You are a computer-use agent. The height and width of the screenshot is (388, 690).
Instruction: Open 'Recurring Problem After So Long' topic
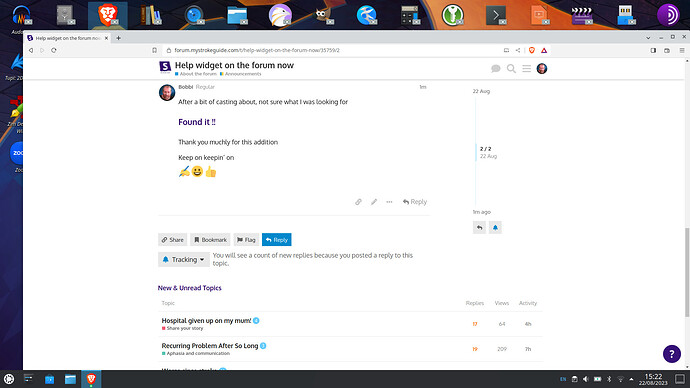tap(210, 346)
